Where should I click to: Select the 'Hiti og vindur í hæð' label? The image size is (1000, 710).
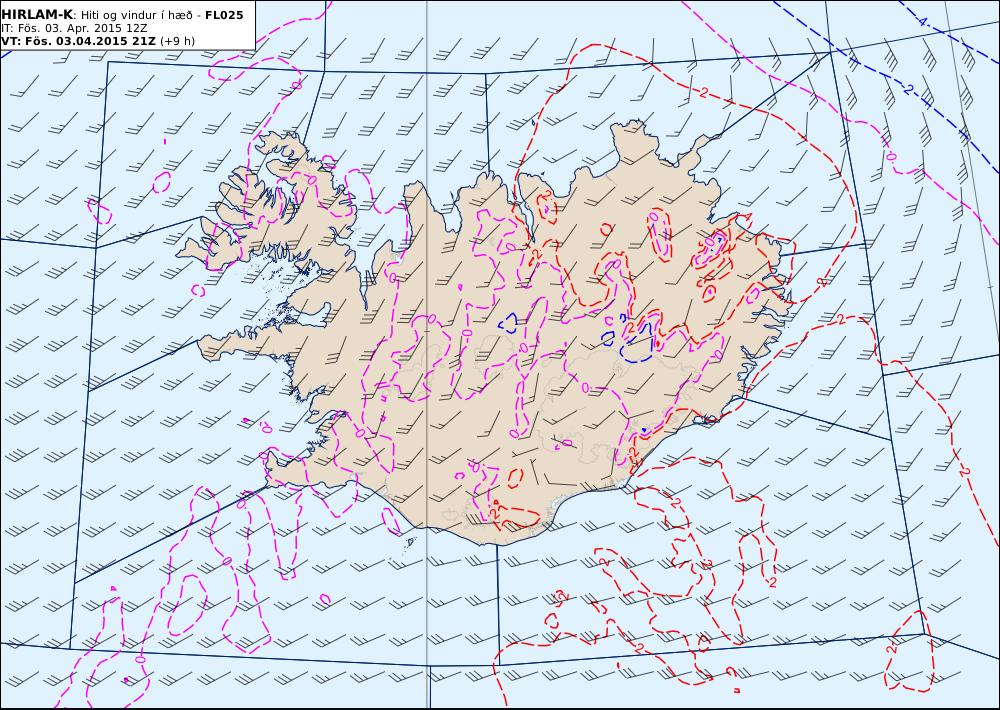[136, 15]
